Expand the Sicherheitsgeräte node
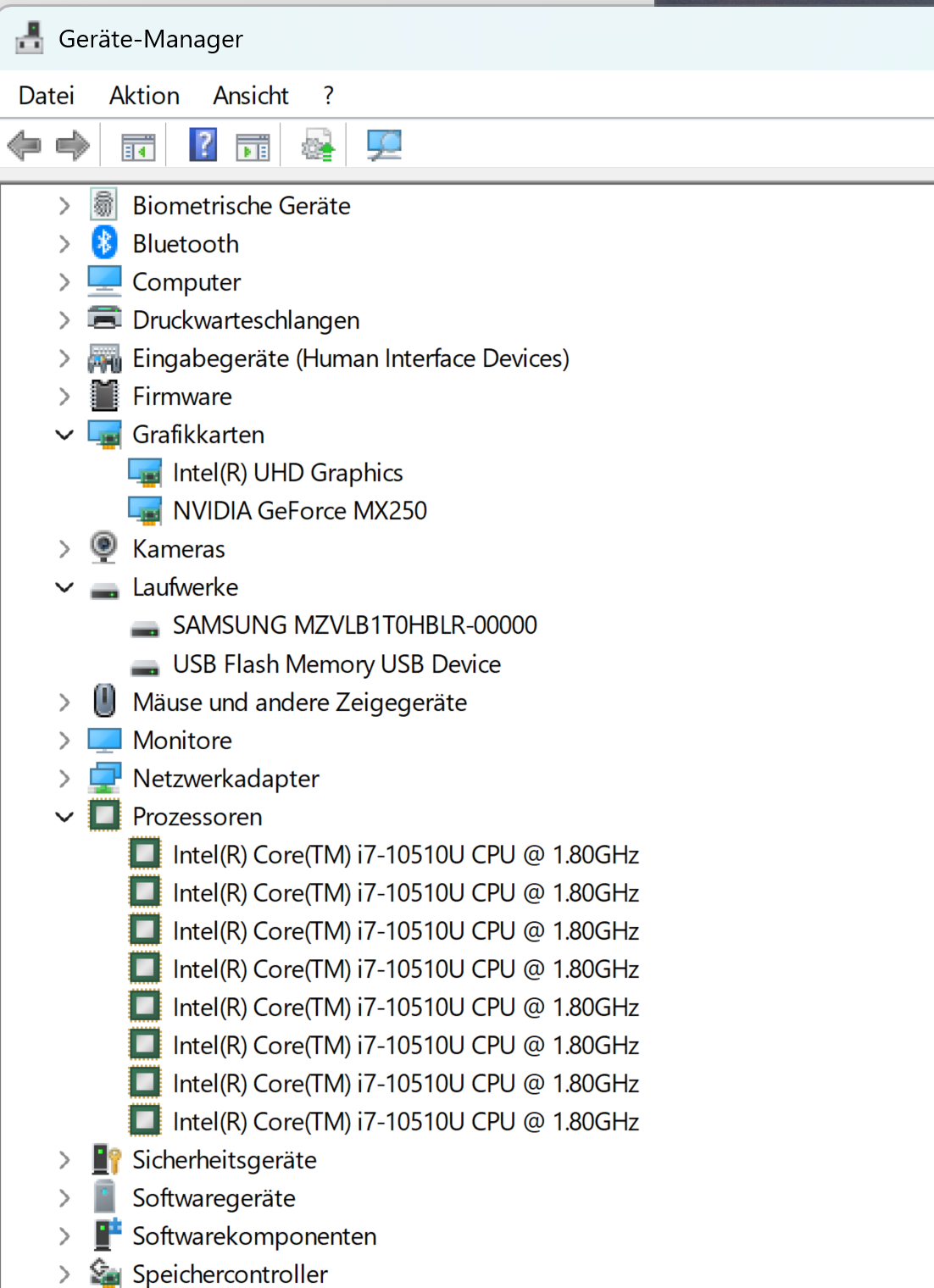This screenshot has width=934, height=1288. click(x=64, y=1160)
